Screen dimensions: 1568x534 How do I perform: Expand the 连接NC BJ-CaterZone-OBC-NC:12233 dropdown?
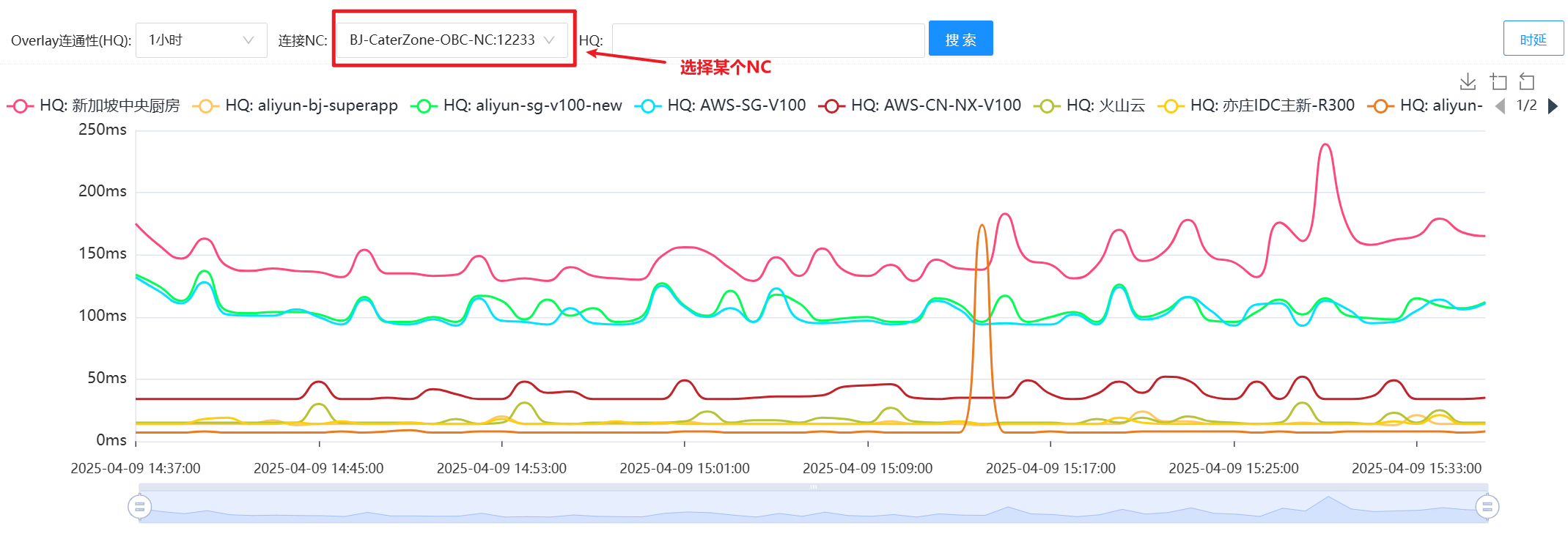[x=442, y=40]
